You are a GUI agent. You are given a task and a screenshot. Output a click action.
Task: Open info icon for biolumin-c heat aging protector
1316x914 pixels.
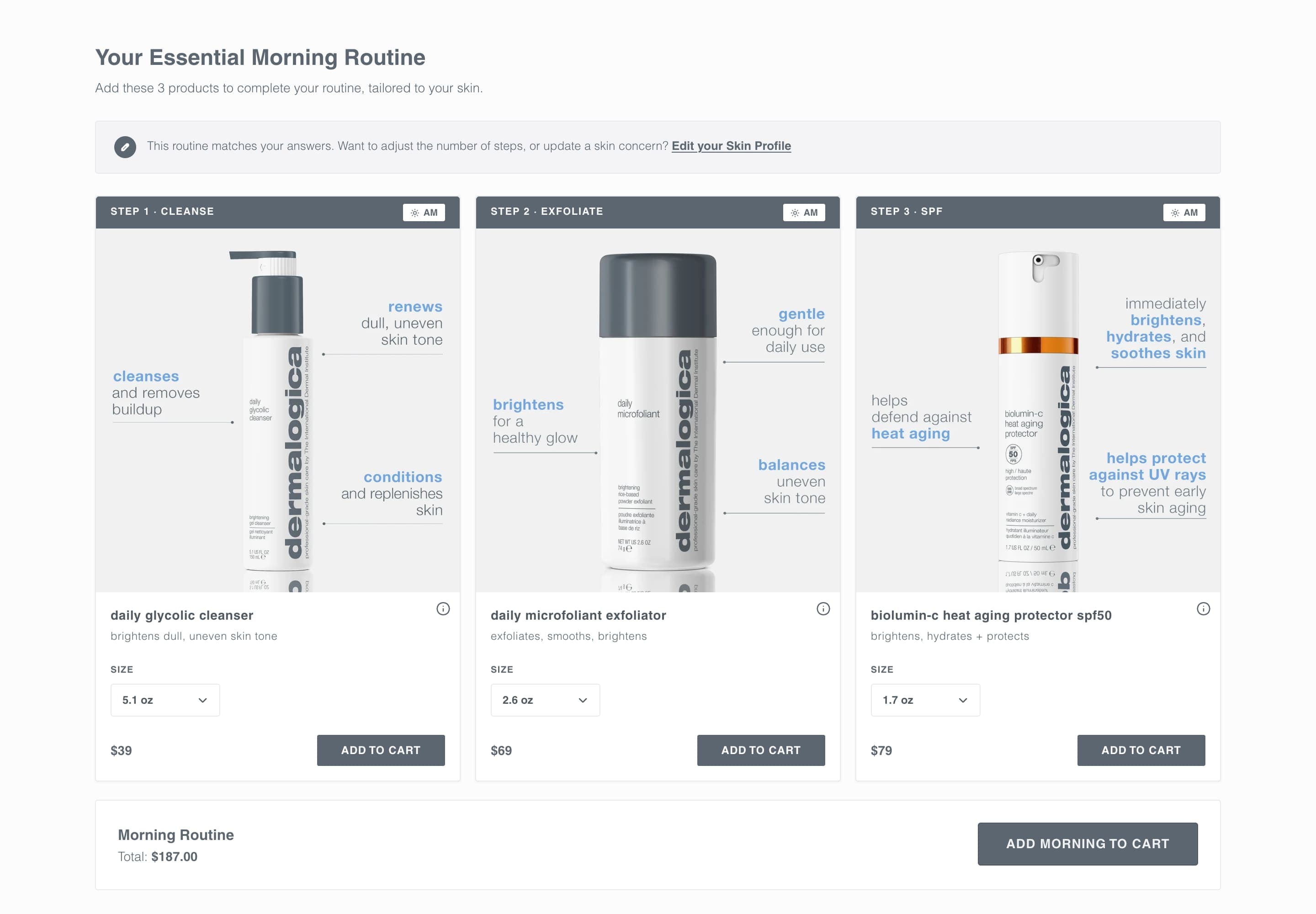click(1203, 609)
